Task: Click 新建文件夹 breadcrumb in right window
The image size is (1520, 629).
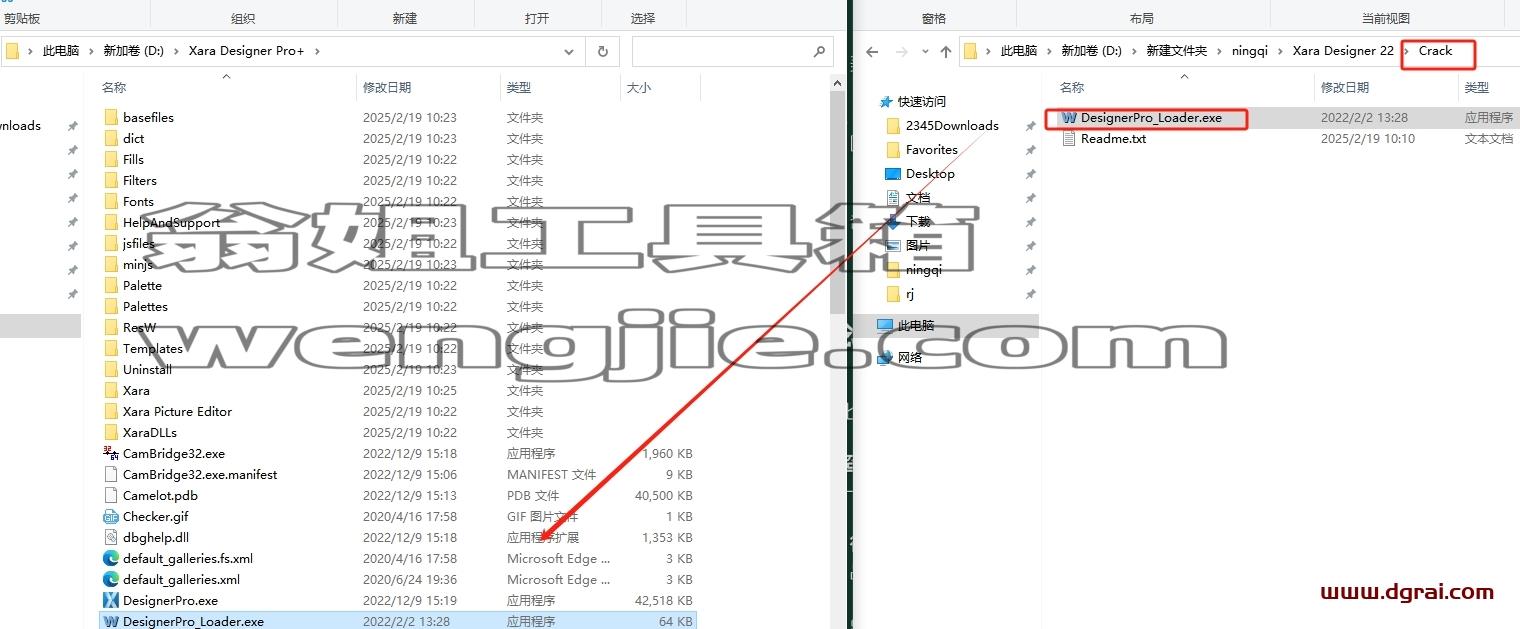Action: coord(1176,51)
